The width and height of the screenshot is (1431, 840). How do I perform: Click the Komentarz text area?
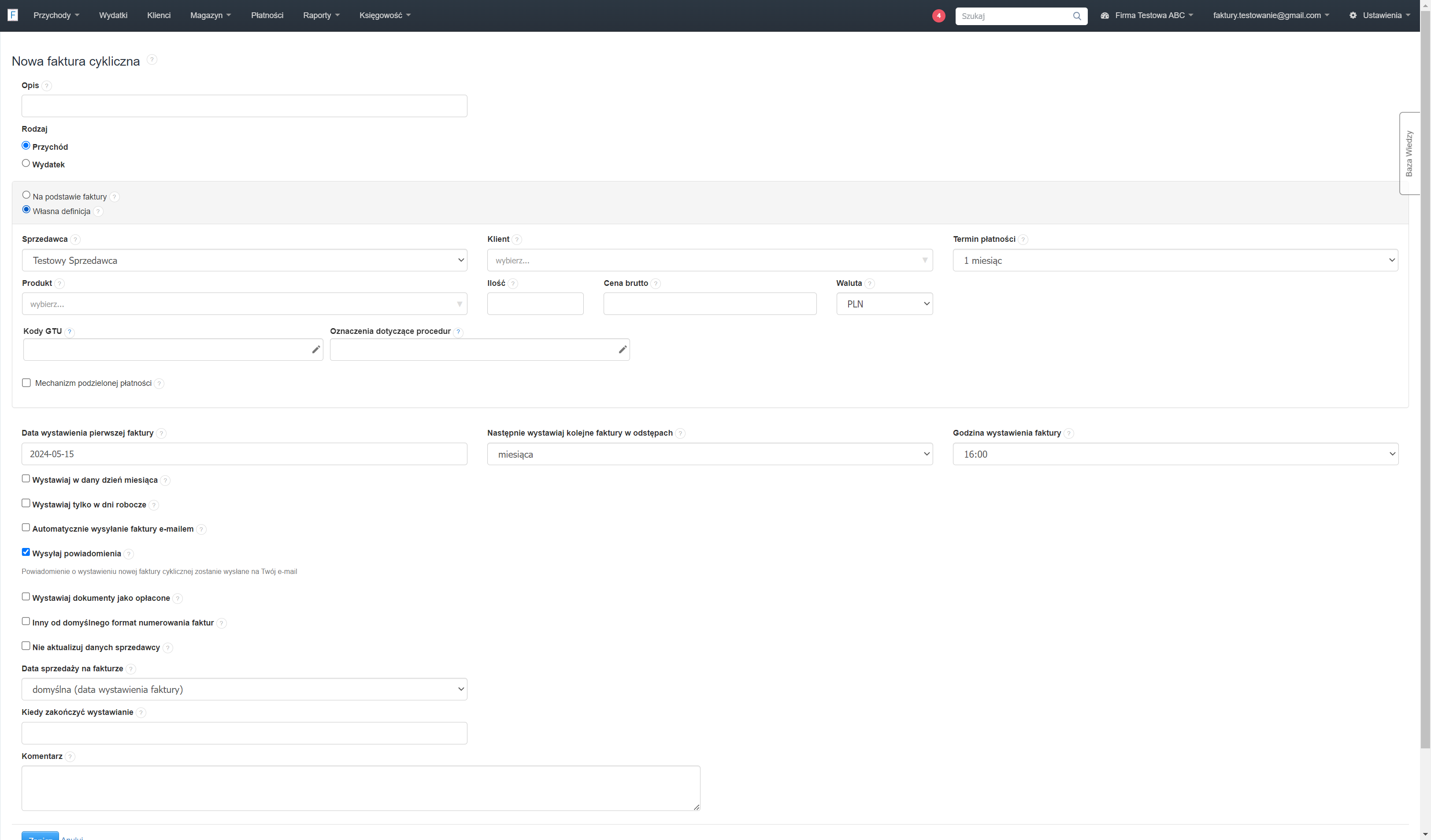pos(360,788)
